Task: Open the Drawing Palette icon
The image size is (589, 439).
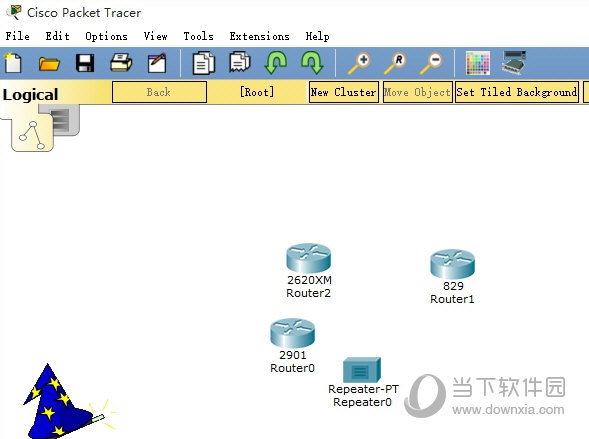Action: click(x=478, y=63)
